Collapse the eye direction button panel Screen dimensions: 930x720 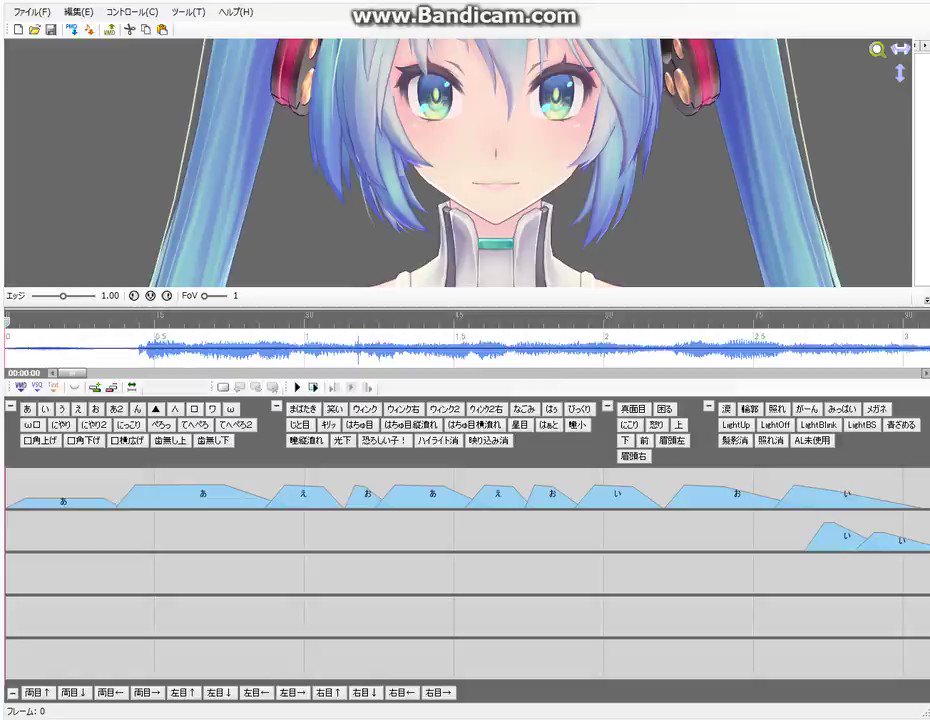12,693
